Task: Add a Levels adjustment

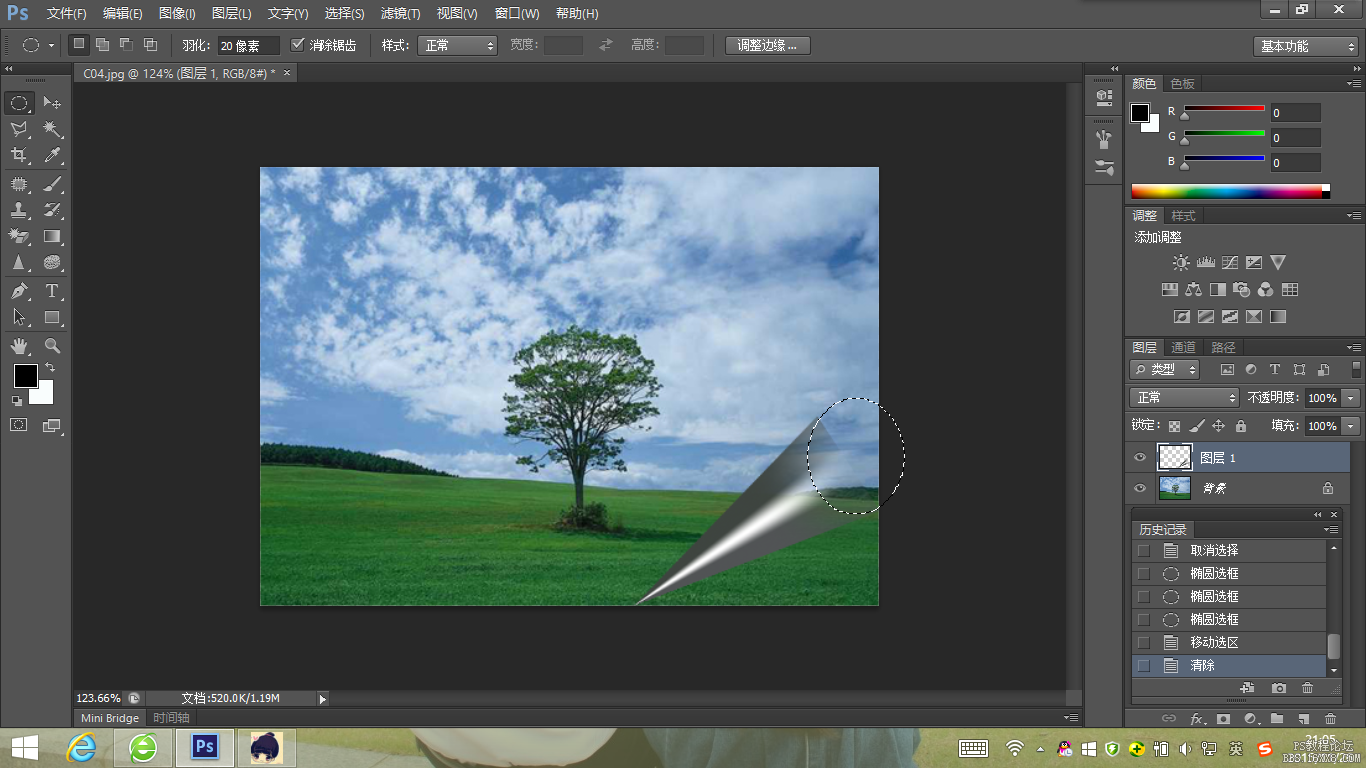Action: coord(1205,263)
